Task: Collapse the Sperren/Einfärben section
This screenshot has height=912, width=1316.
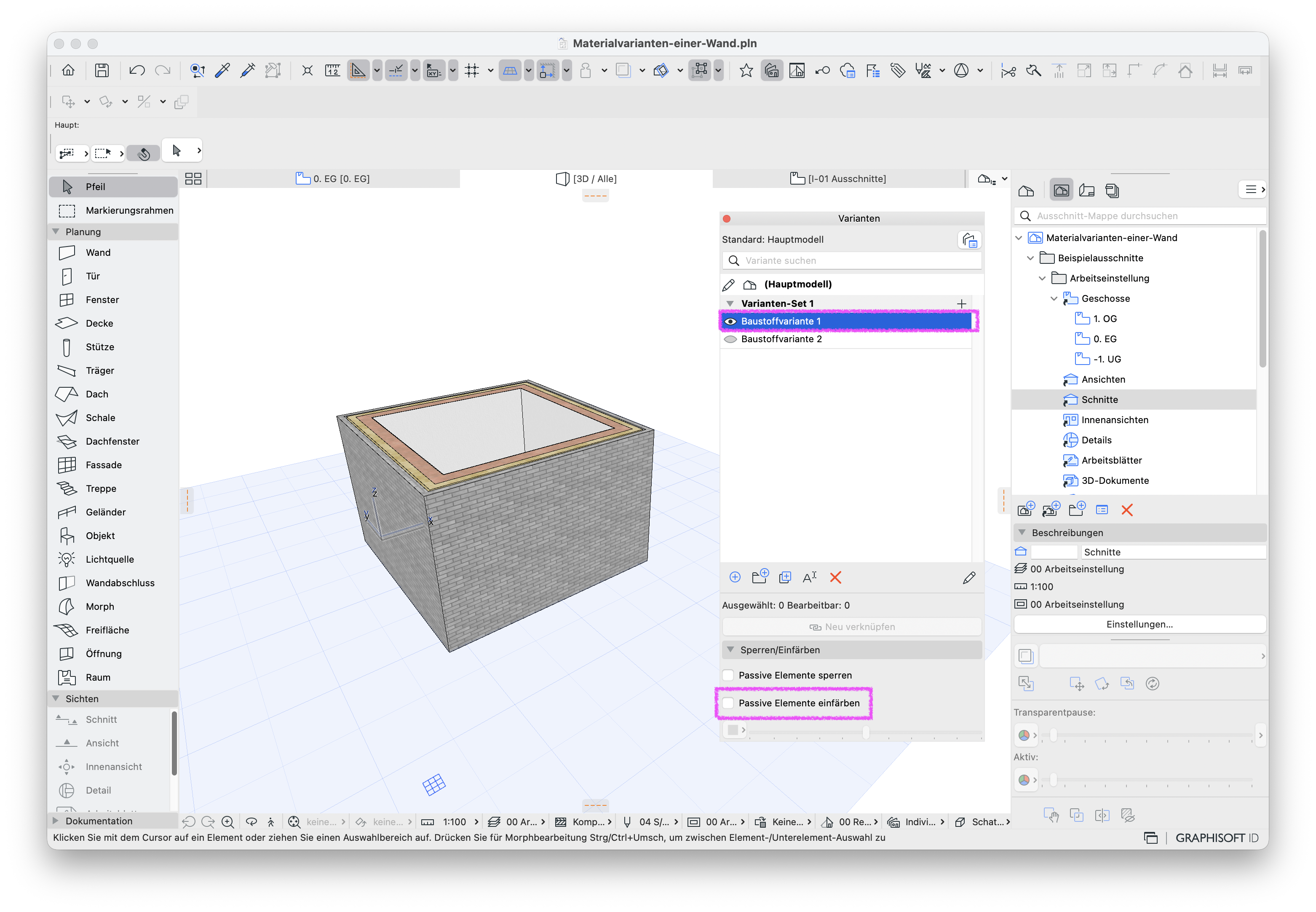Action: 730,650
